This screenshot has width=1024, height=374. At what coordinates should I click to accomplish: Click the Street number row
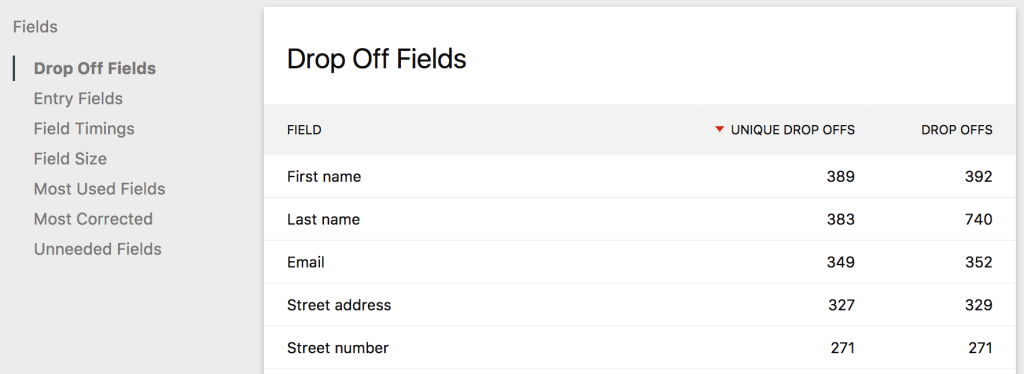pos(640,348)
